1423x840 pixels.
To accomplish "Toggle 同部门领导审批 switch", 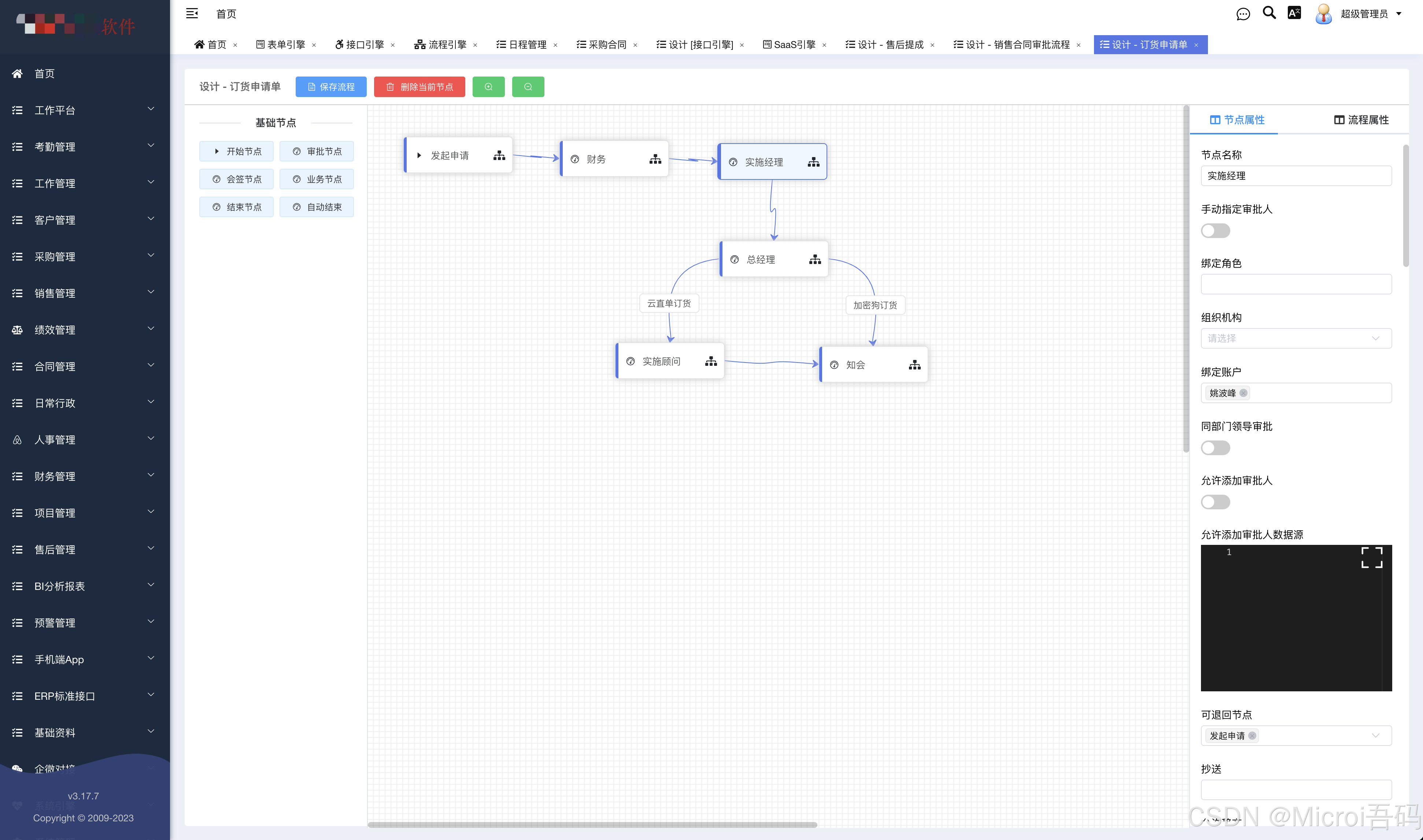I will pyautogui.click(x=1215, y=448).
